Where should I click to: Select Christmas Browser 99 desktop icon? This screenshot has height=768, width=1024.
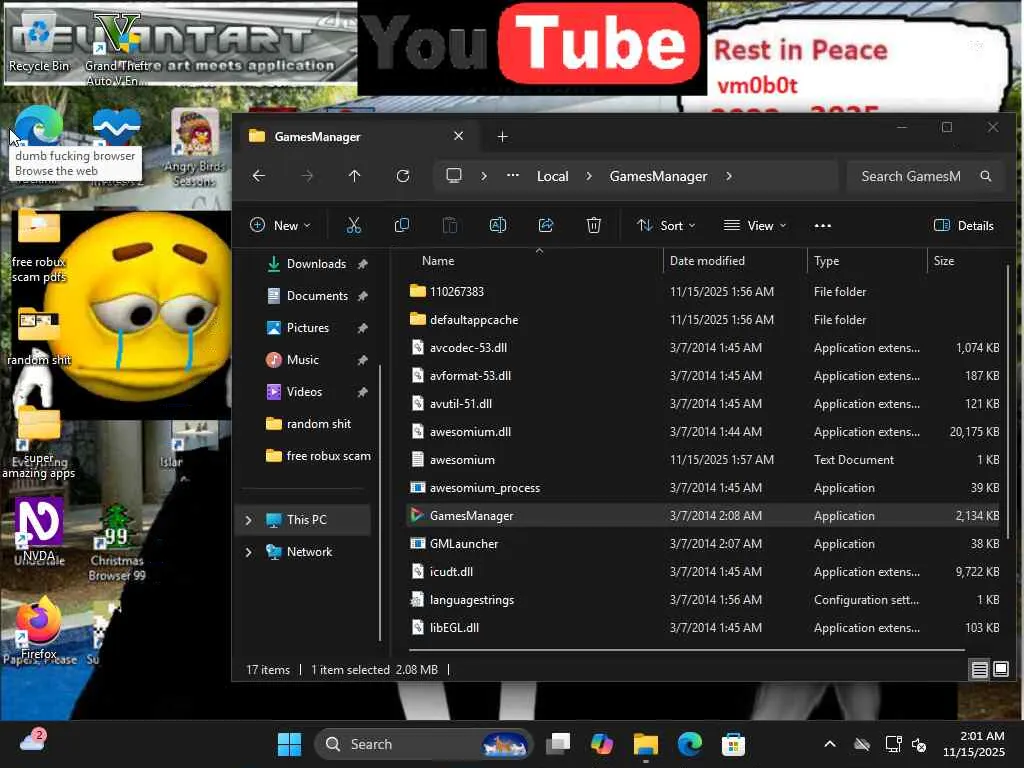click(117, 542)
